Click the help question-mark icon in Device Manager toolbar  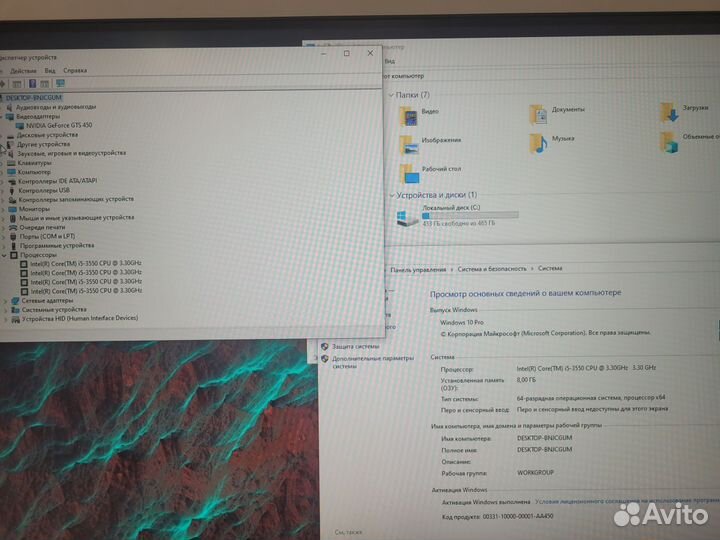pos(33,84)
